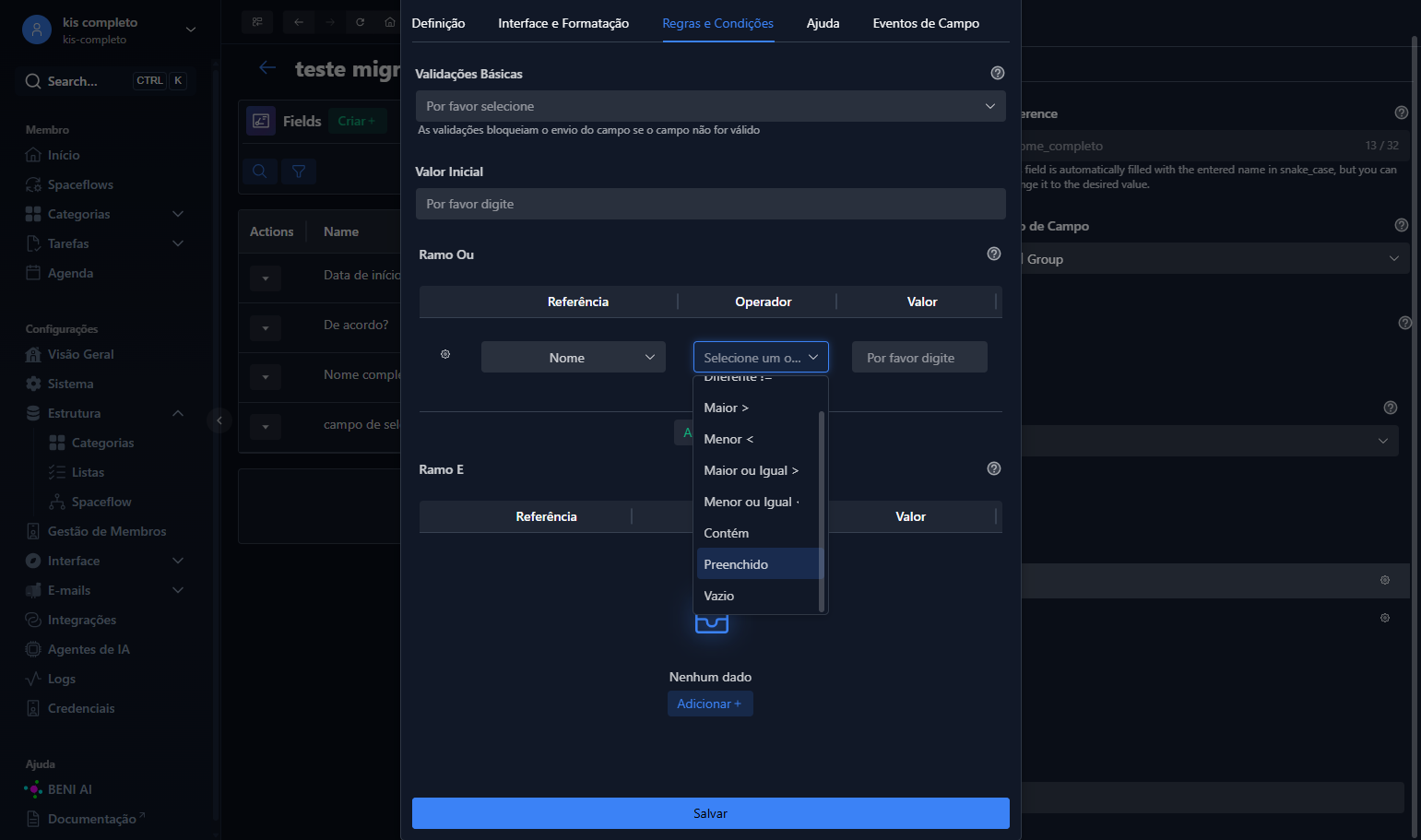Click the Valor Inicial input field

pos(710,204)
